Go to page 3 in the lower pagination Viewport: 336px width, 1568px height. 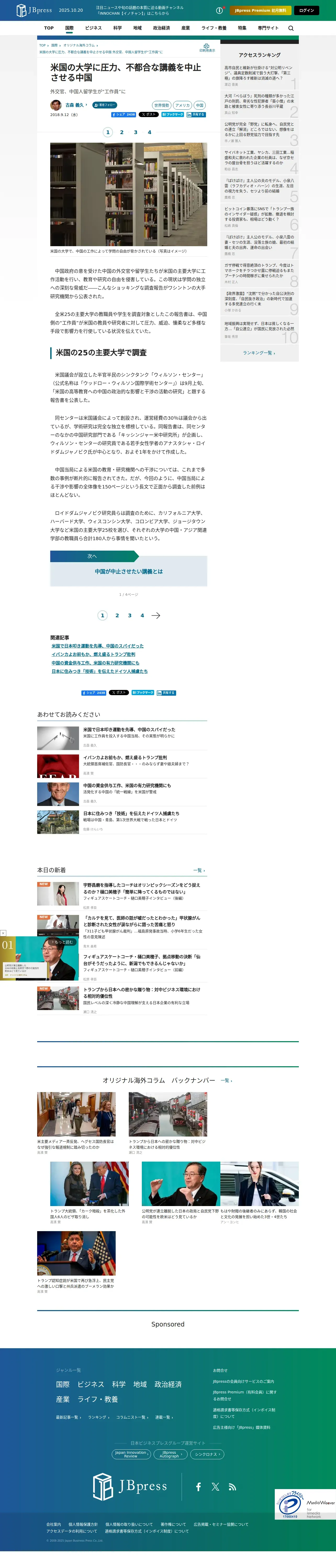(130, 615)
